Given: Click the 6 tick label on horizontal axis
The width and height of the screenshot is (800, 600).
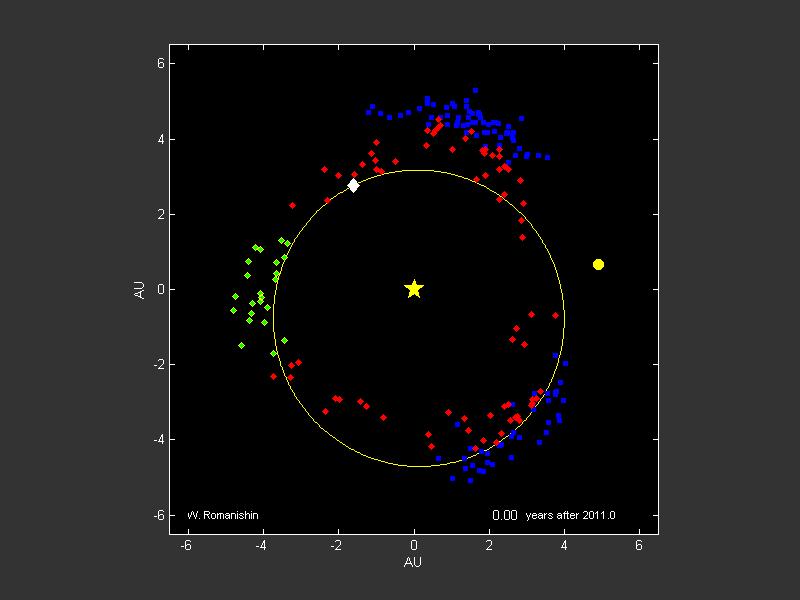Looking at the screenshot, I should click(639, 545).
